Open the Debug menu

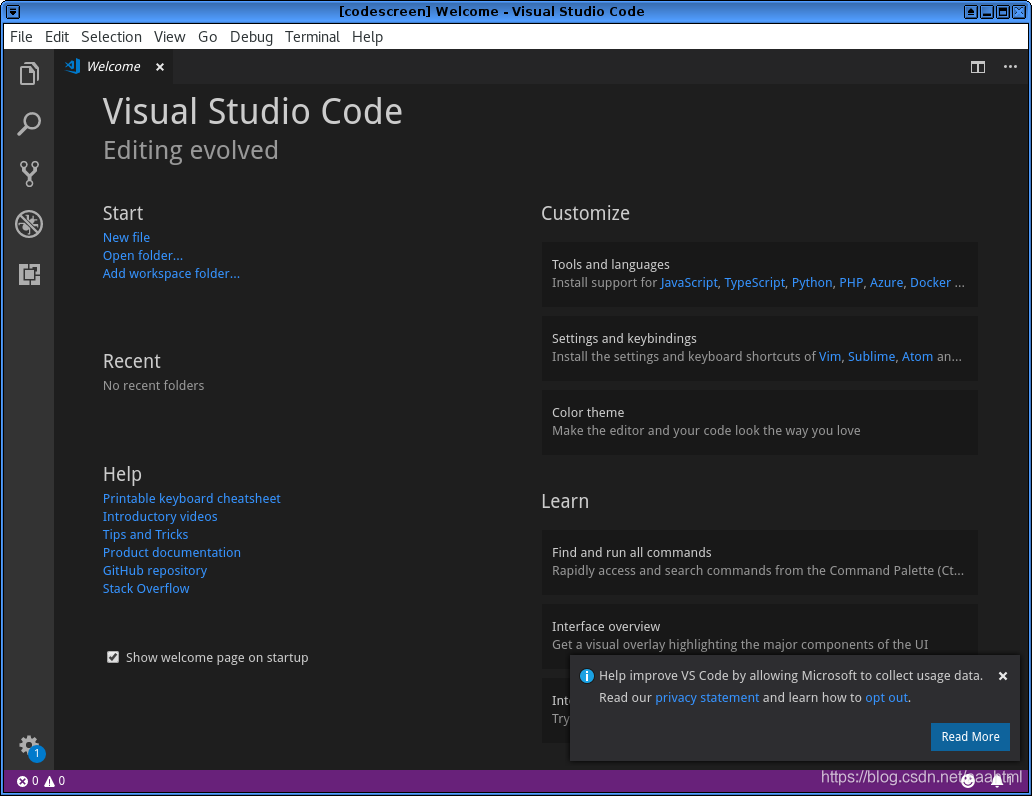[x=251, y=37]
